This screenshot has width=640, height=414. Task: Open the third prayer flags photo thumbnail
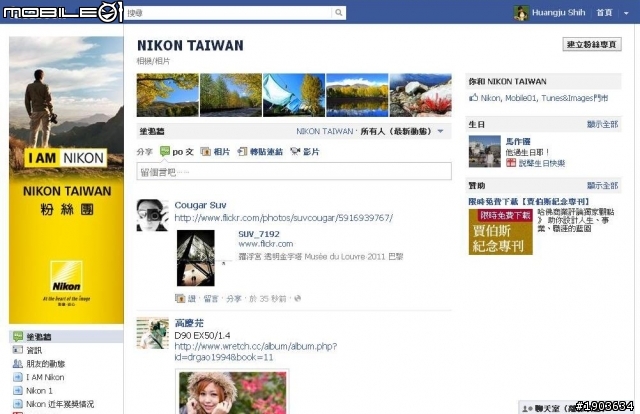click(294, 95)
